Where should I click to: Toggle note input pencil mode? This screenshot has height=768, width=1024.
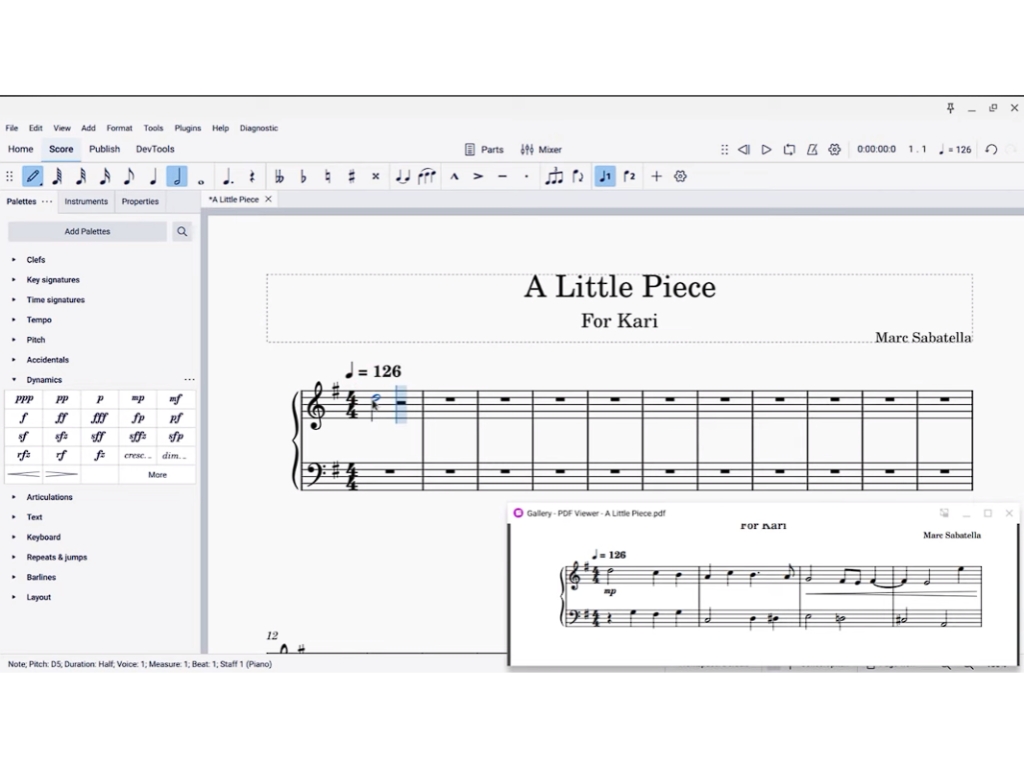(x=33, y=176)
